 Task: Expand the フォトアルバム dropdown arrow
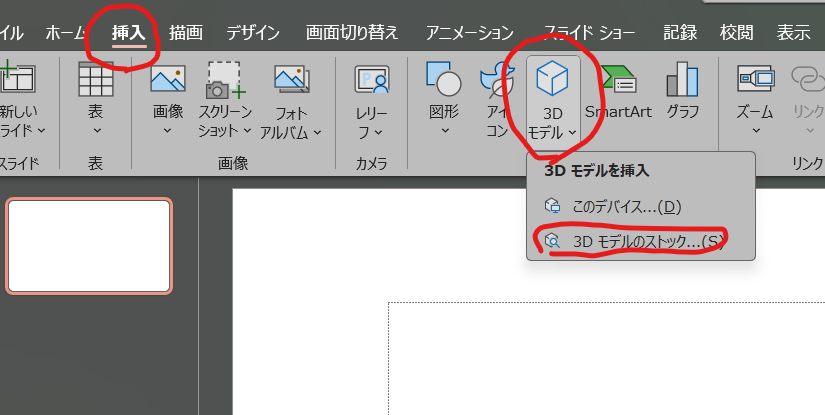[x=317, y=133]
